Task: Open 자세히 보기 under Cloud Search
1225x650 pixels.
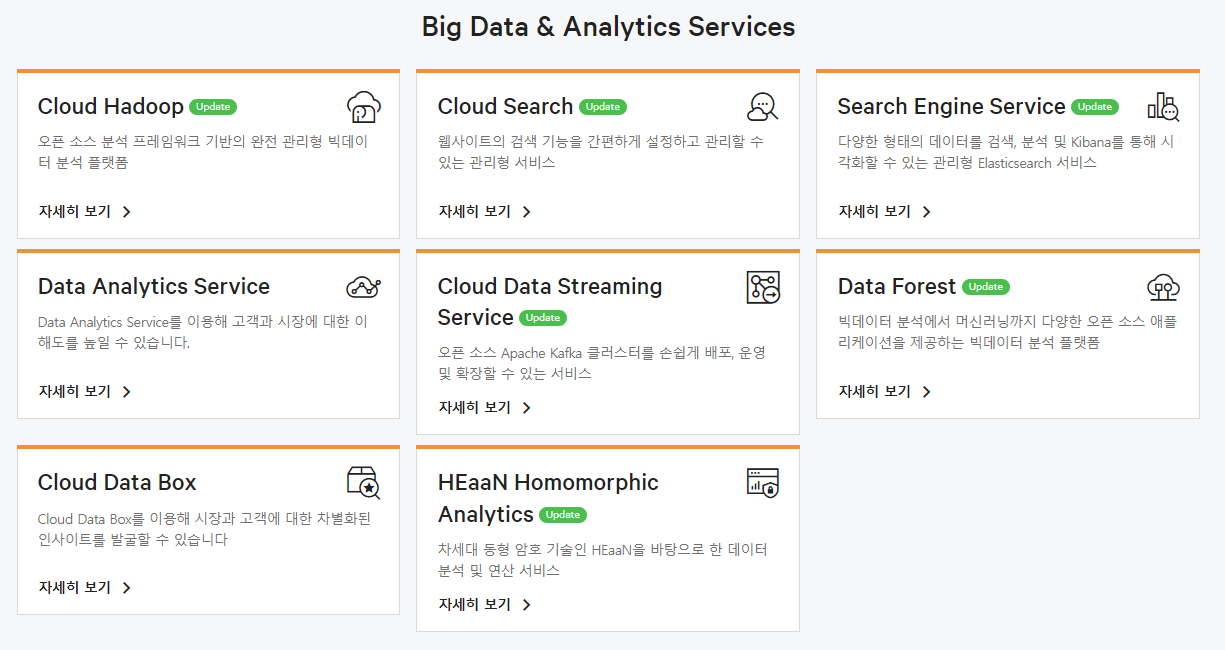Action: (485, 212)
